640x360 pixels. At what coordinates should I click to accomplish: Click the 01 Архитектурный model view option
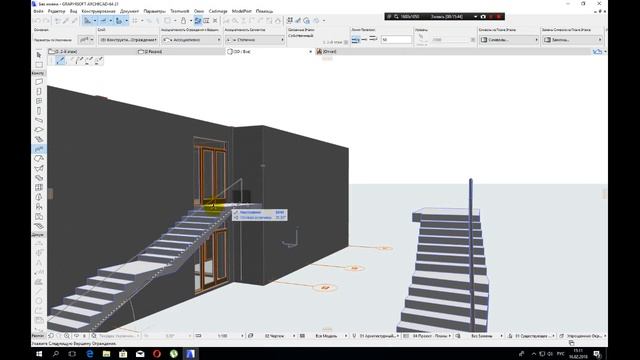pyautogui.click(x=379, y=336)
